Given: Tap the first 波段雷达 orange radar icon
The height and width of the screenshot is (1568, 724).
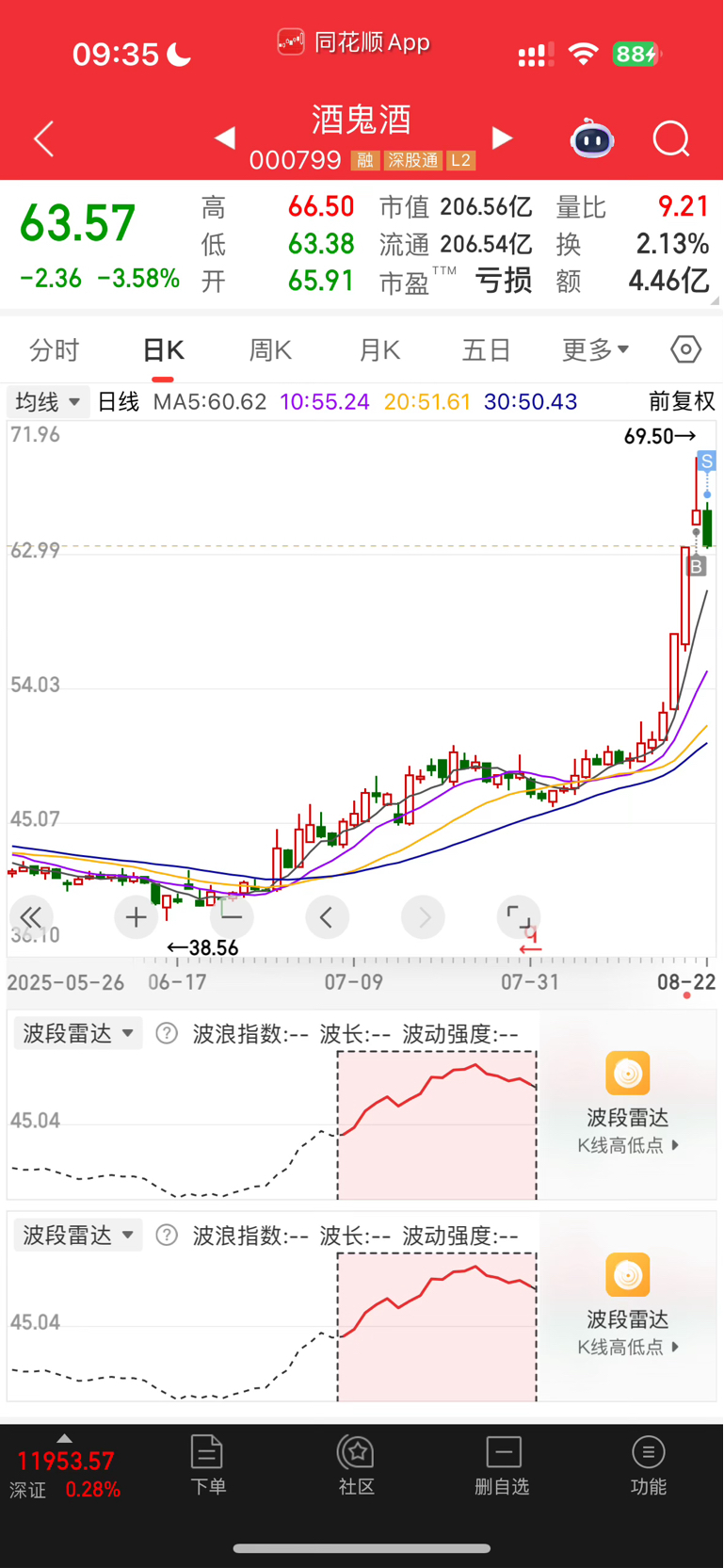Looking at the screenshot, I should pos(628,1073).
